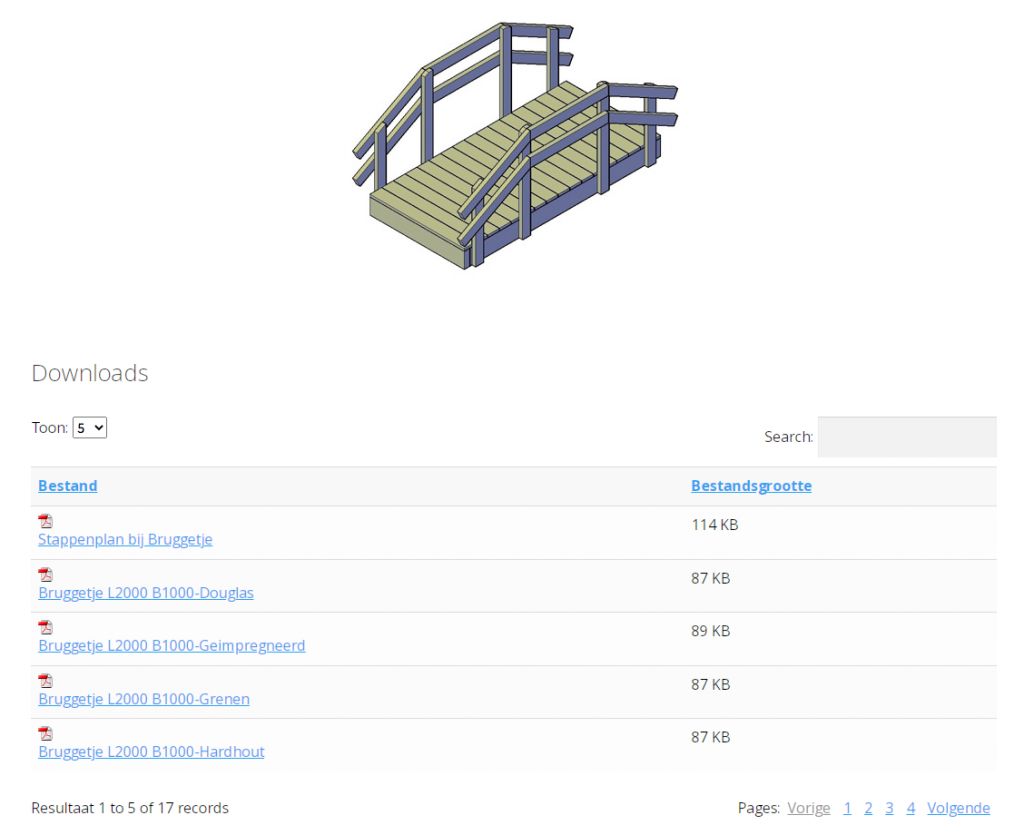
Task: Click PDF icon above Stappenplan bij Bruggetje
Action: point(45,521)
